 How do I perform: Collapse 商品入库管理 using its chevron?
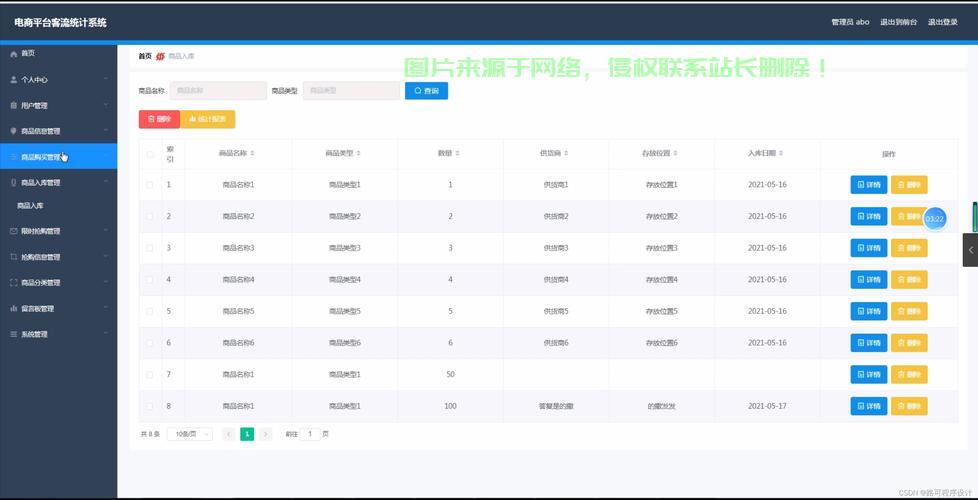[105, 183]
